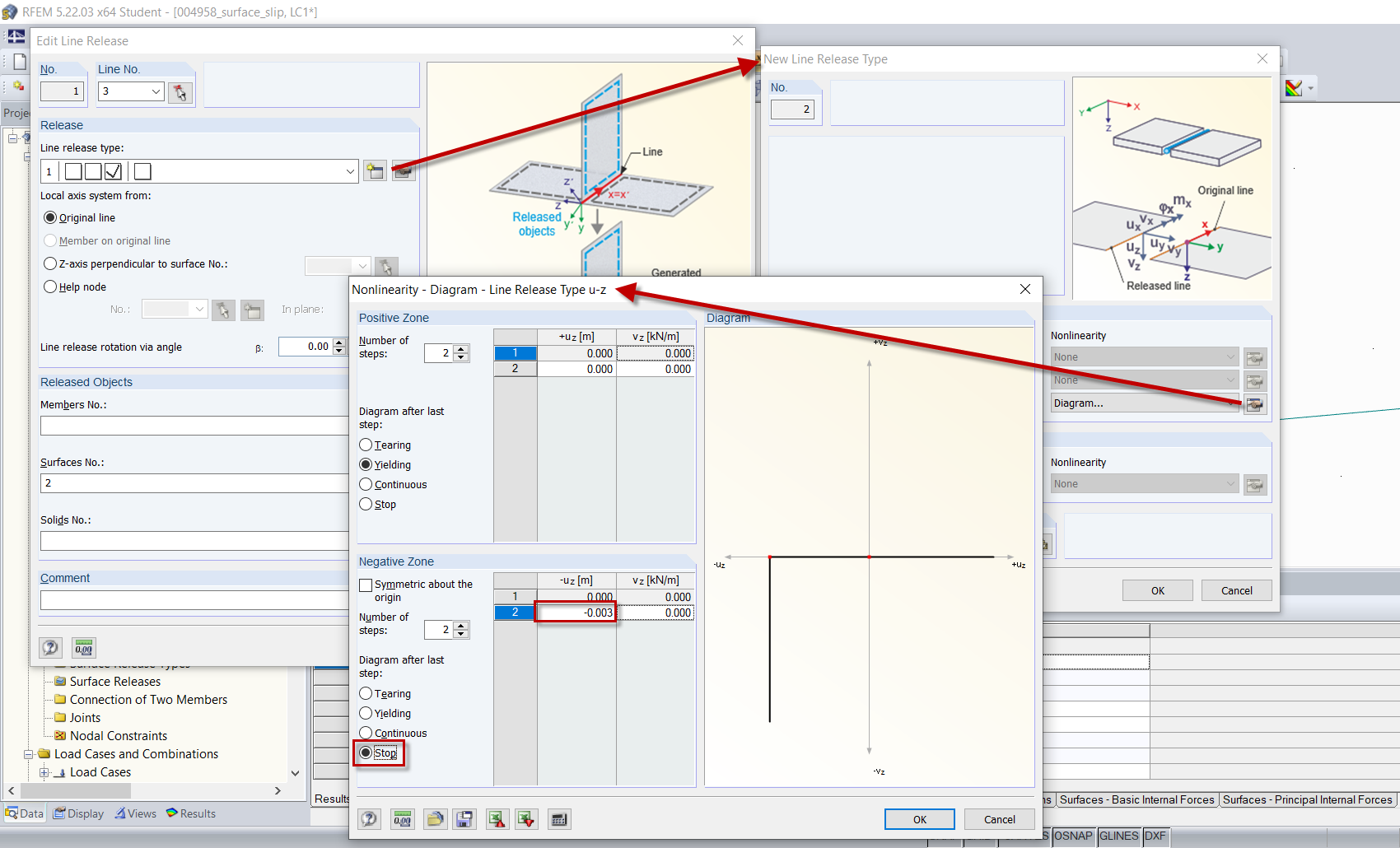Edit Diagram nonlinearity settings icon
Viewport: 1400px width, 848px height.
[x=1255, y=404]
